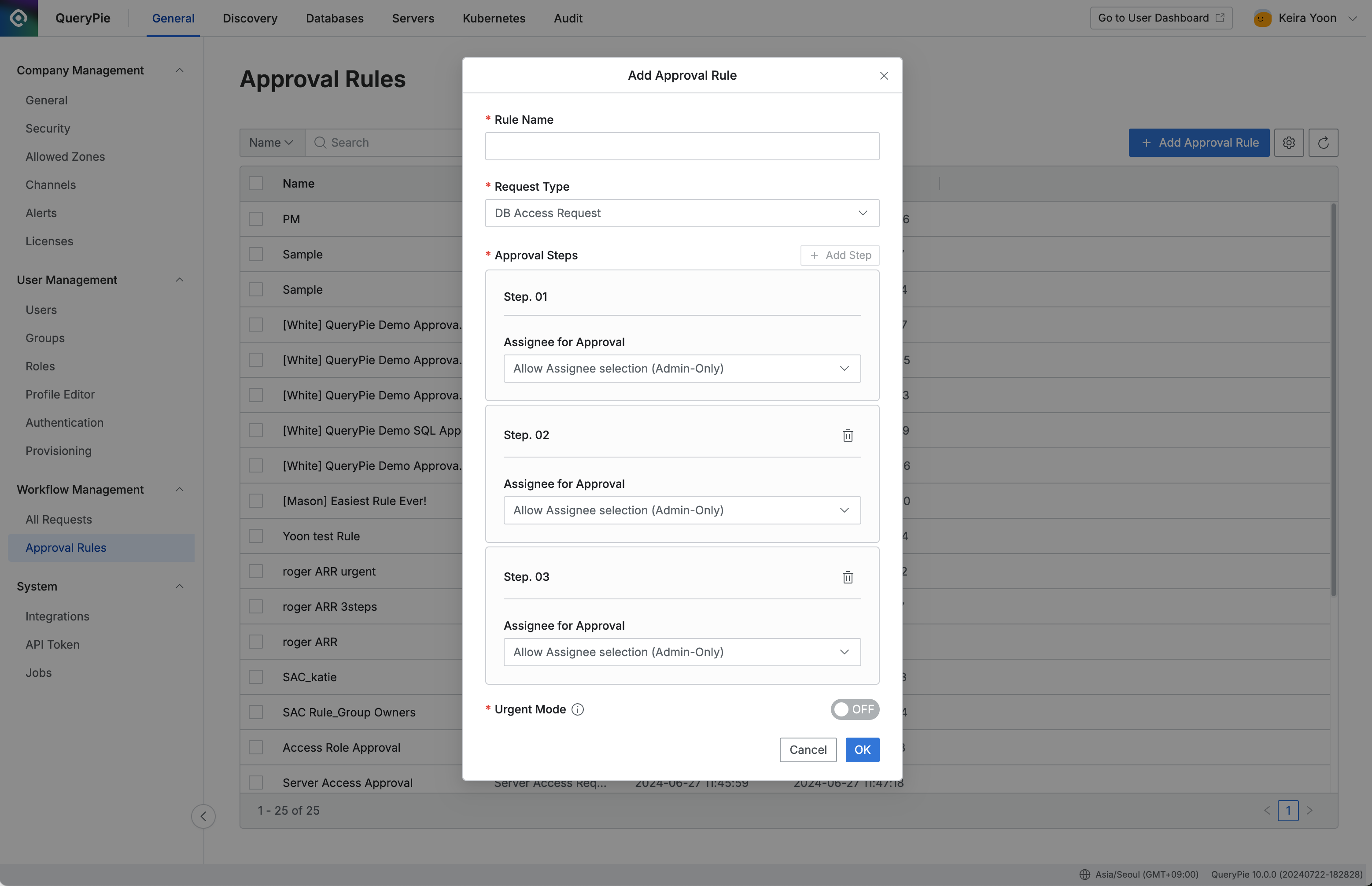
Task: Click the QueryPie logo icon
Action: pos(18,18)
